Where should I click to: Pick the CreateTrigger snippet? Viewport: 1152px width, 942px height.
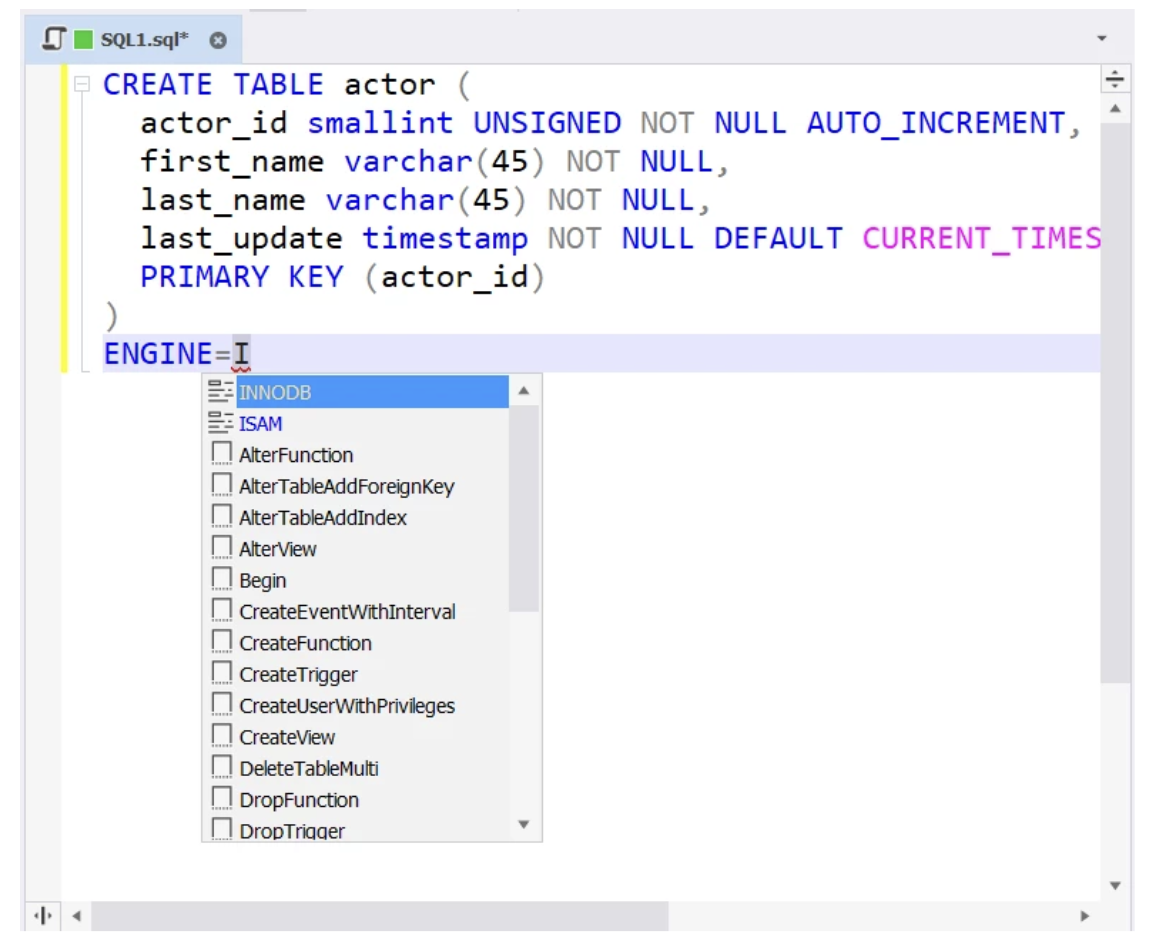point(356,675)
